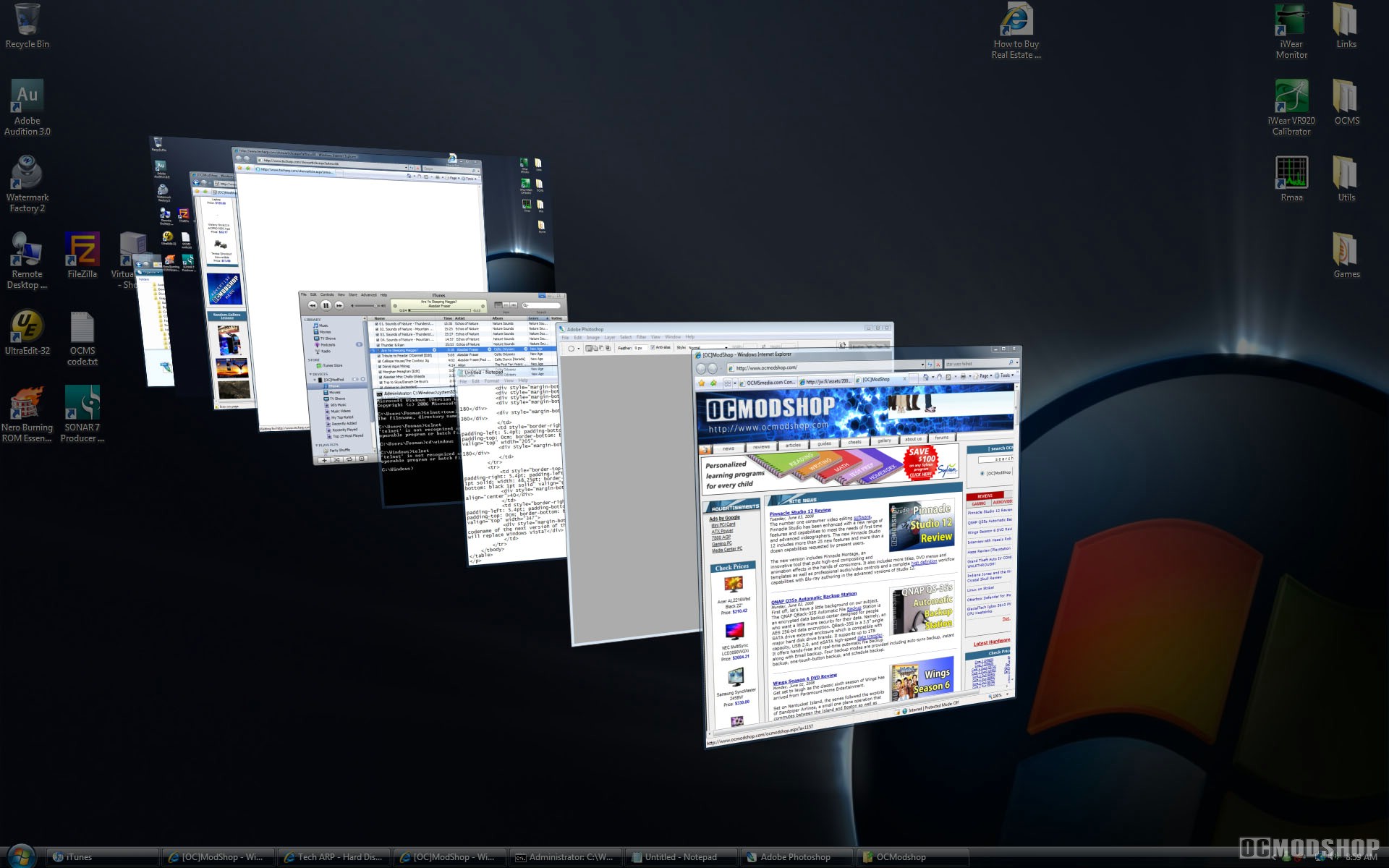Launch iWear Monitor desktop shortcut
This screenshot has width=1389, height=868.
(1291, 31)
